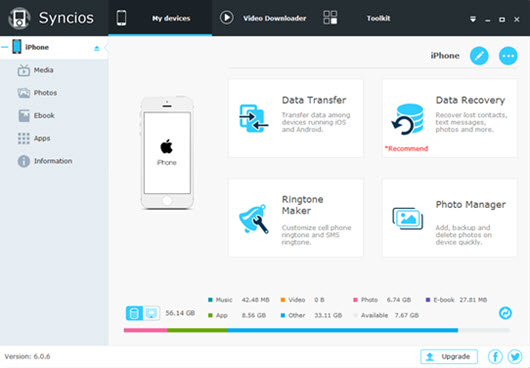
Task: Click the *Recommend label
Action: click(x=406, y=148)
